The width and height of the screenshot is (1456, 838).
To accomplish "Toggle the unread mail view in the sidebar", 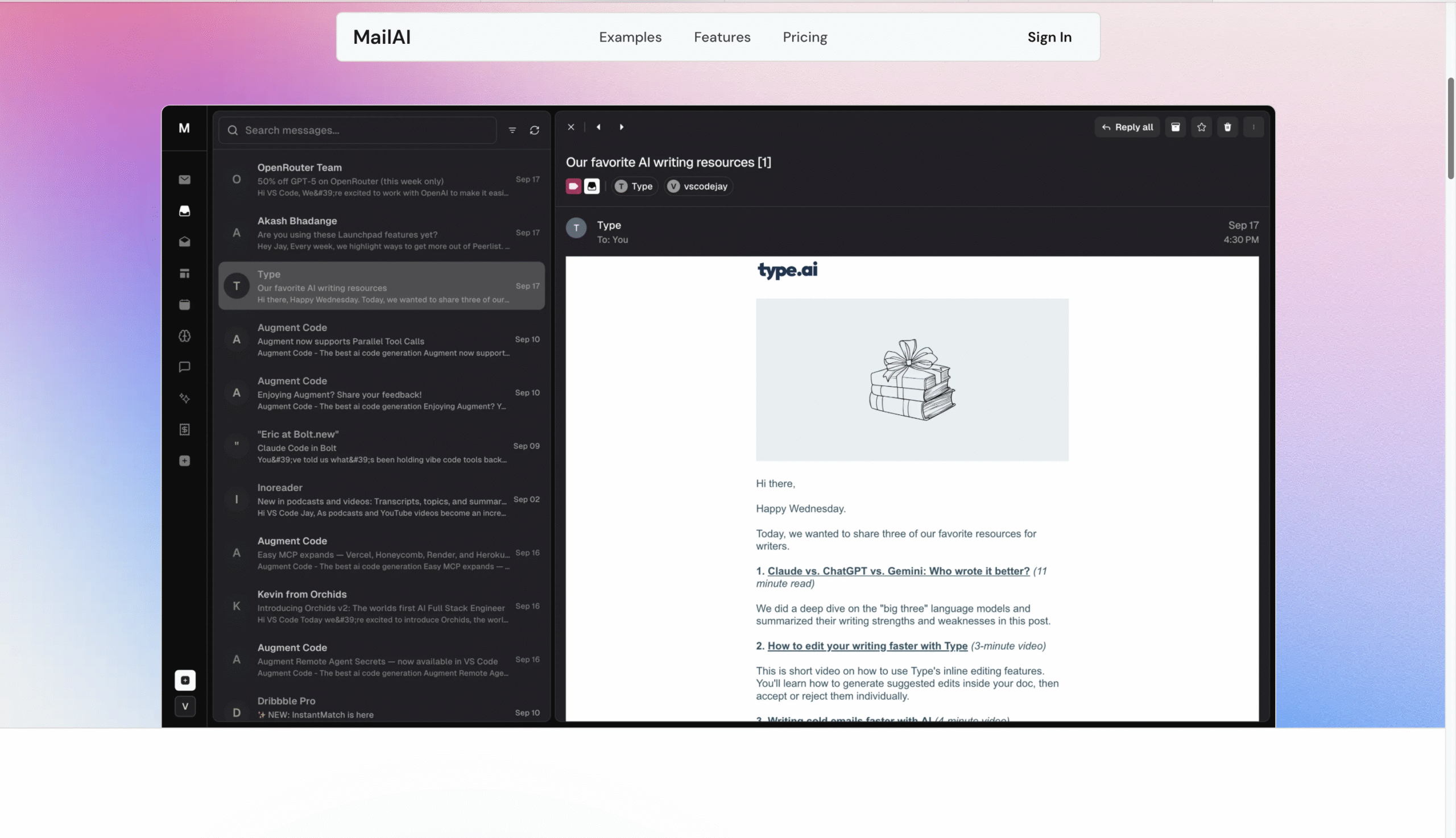I will click(184, 242).
